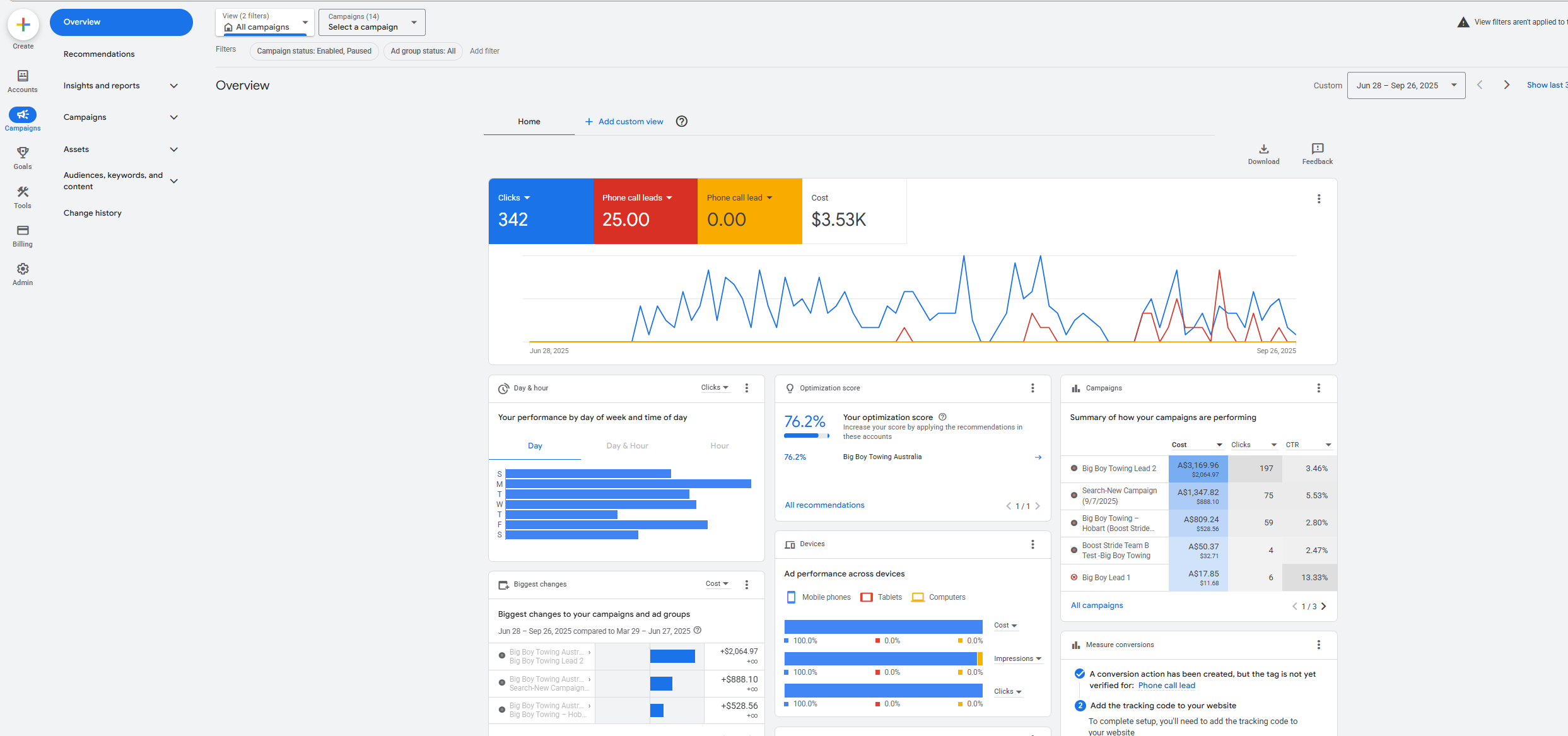The image size is (1568, 736).
Task: Open the Devices card options menu
Action: coord(1033,544)
